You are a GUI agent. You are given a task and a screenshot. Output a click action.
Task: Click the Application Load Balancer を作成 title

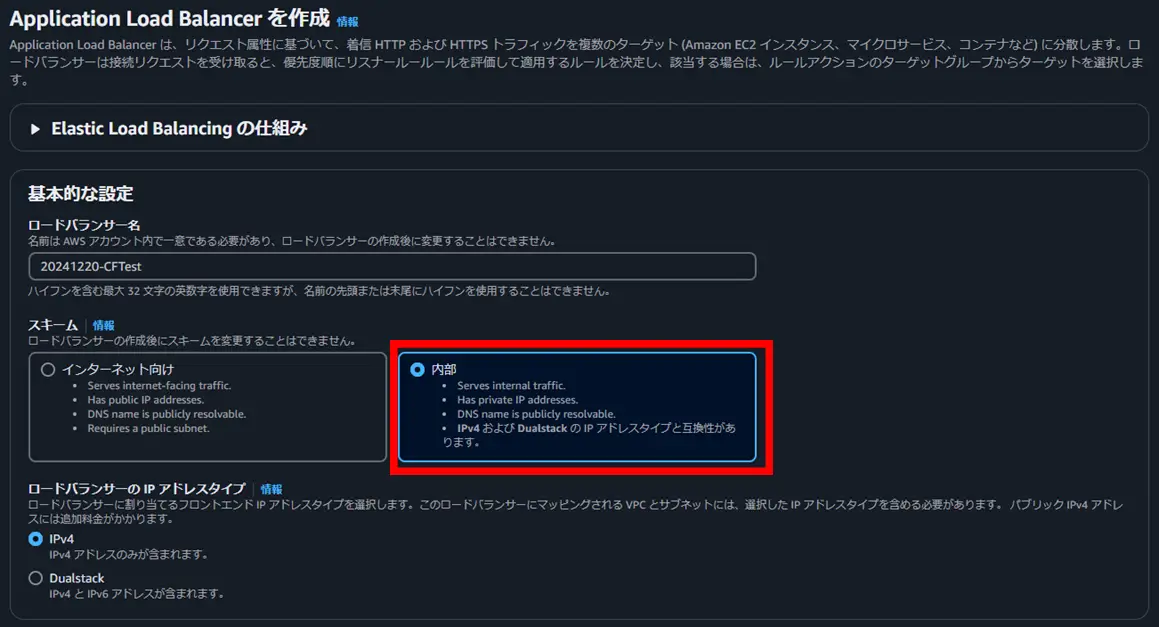169,18
